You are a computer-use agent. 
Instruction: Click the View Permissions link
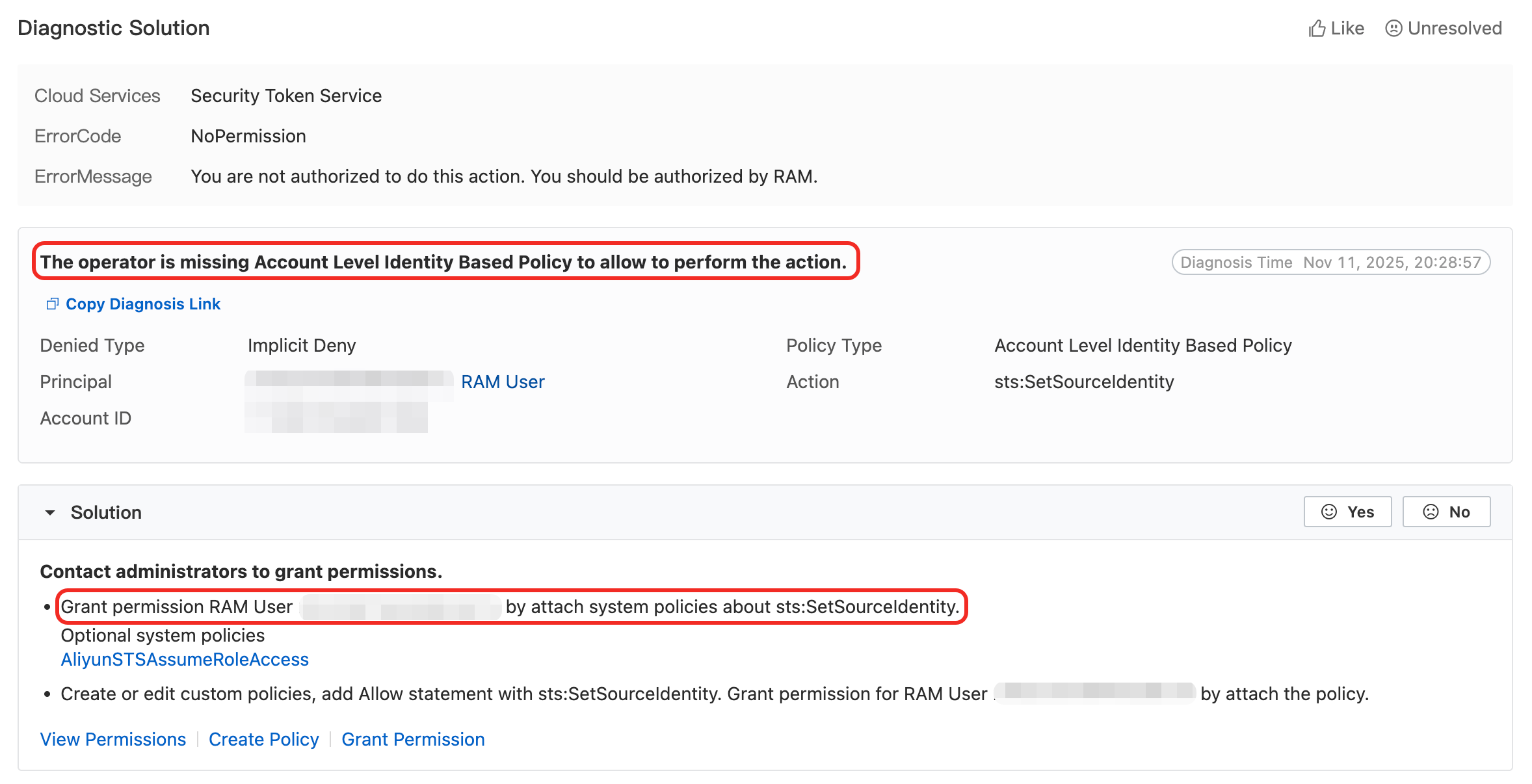point(113,740)
